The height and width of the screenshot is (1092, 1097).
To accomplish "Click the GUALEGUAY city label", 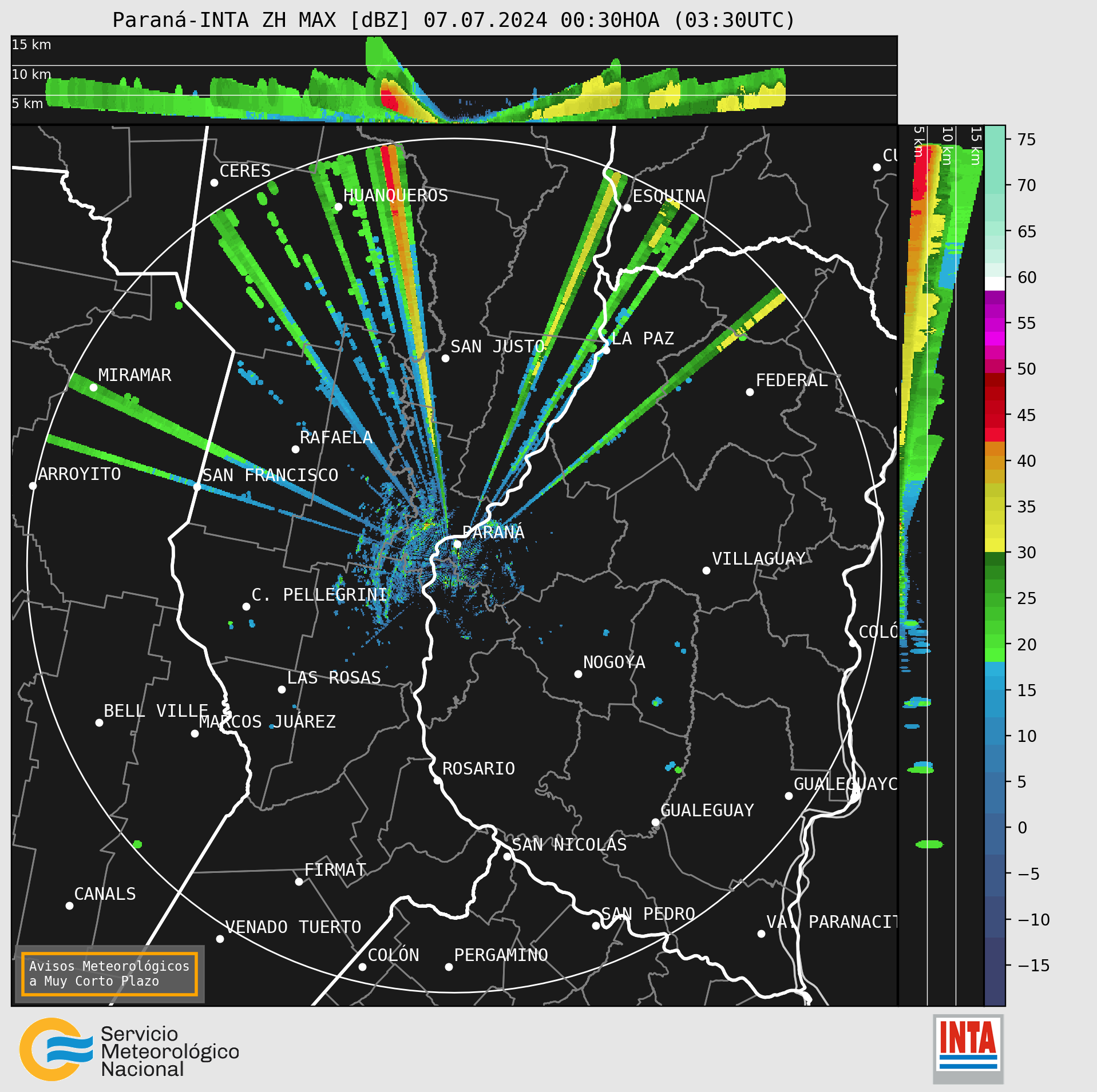I will click(x=707, y=811).
